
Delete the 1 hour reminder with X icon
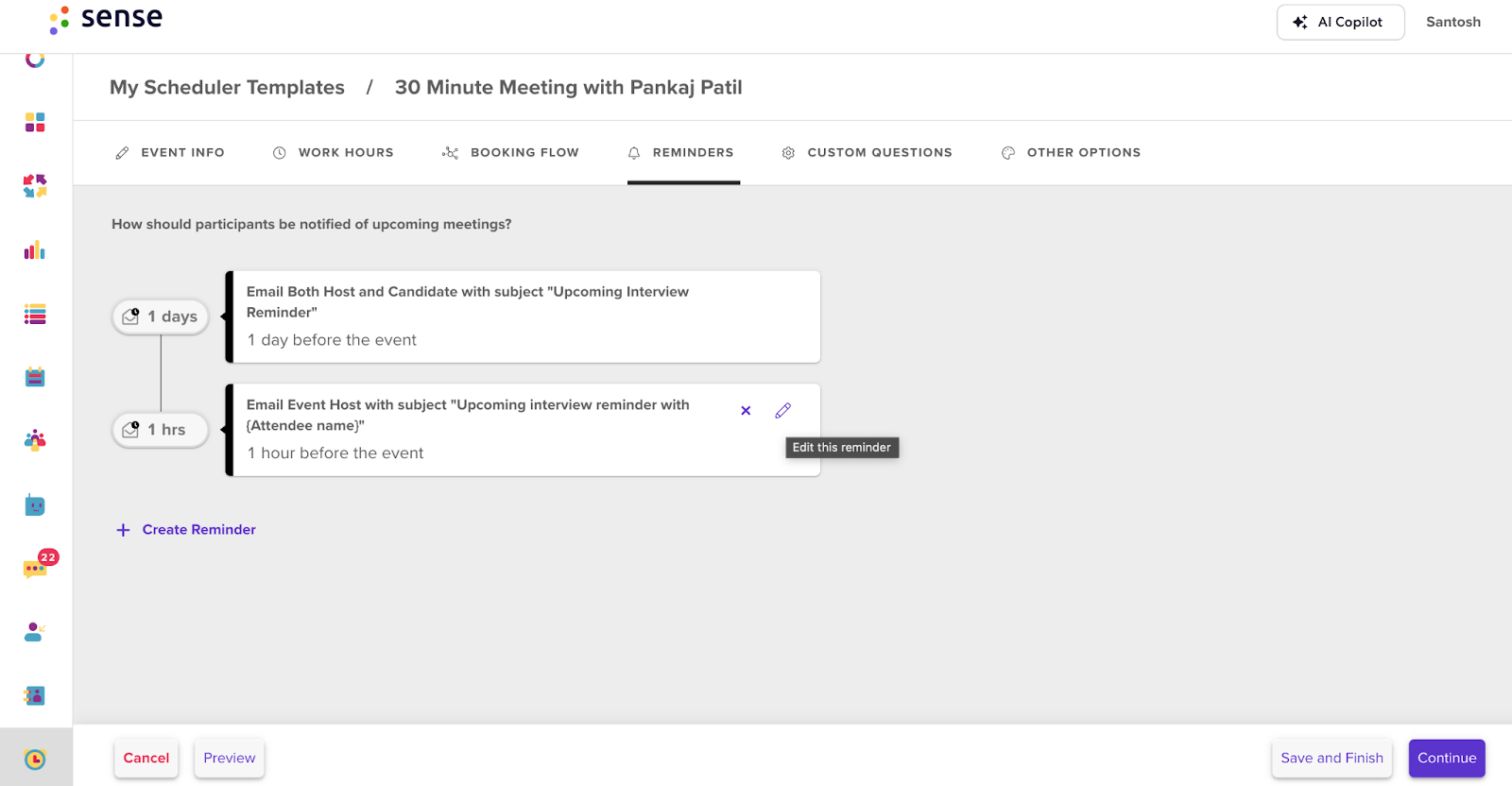pyautogui.click(x=746, y=411)
